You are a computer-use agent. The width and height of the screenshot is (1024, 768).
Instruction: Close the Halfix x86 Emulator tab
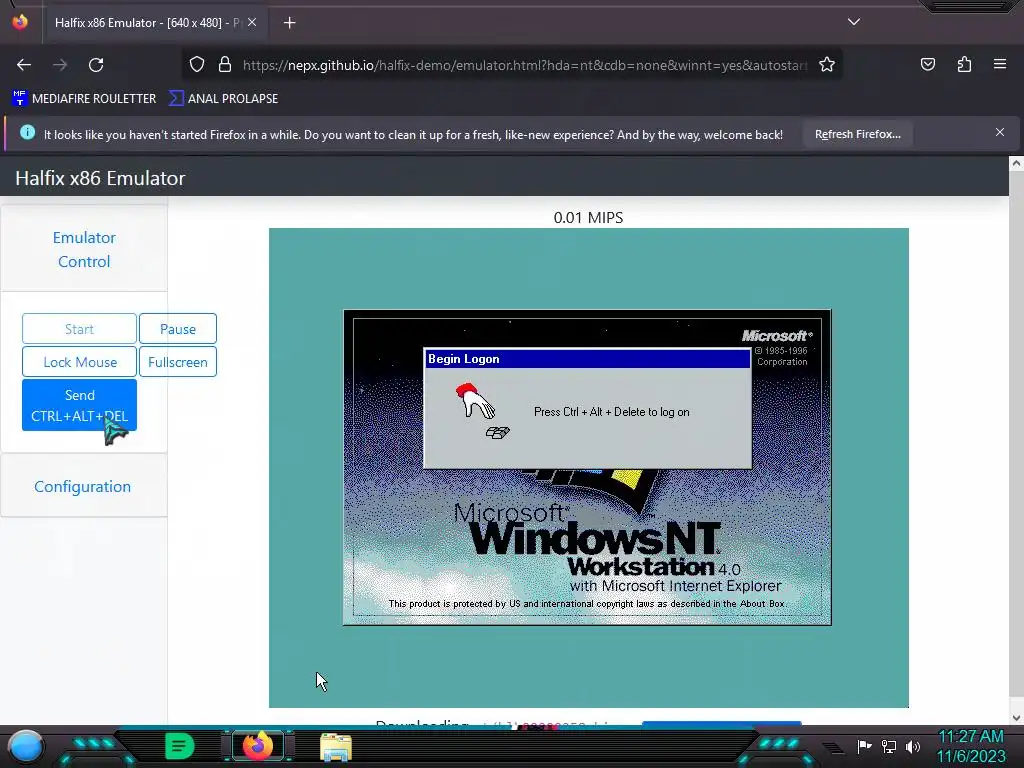coord(252,22)
